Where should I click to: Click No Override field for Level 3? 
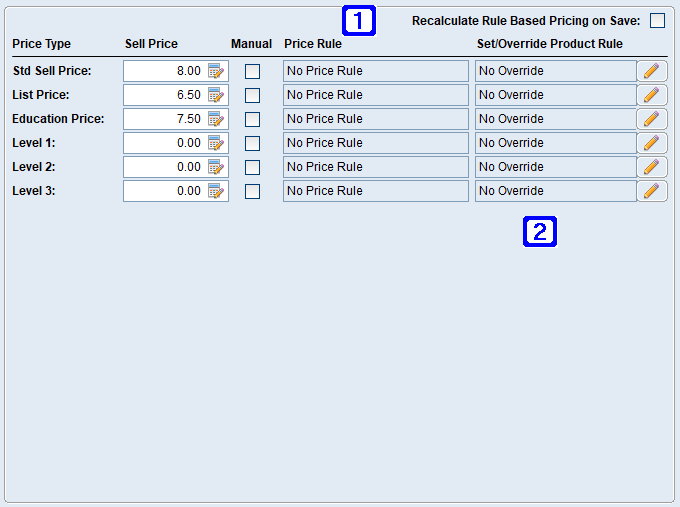pos(555,191)
